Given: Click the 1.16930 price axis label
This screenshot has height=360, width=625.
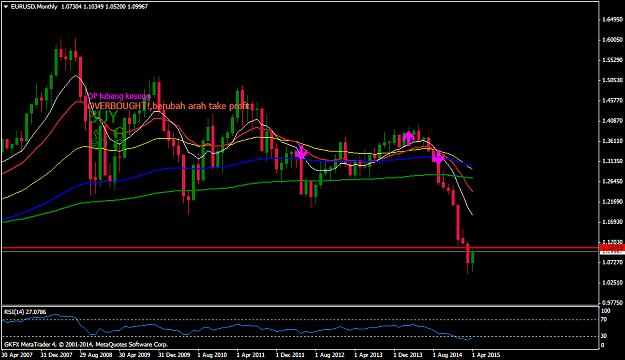Looking at the screenshot, I should pyautogui.click(x=613, y=222).
